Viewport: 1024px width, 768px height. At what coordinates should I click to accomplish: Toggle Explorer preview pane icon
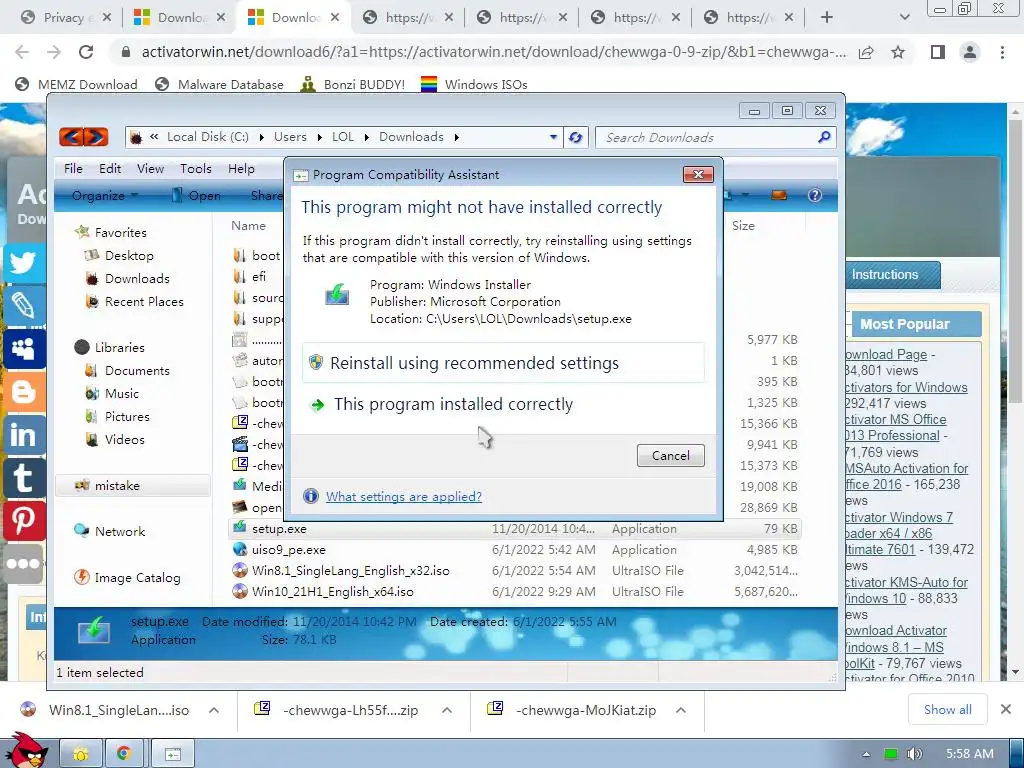(x=779, y=195)
